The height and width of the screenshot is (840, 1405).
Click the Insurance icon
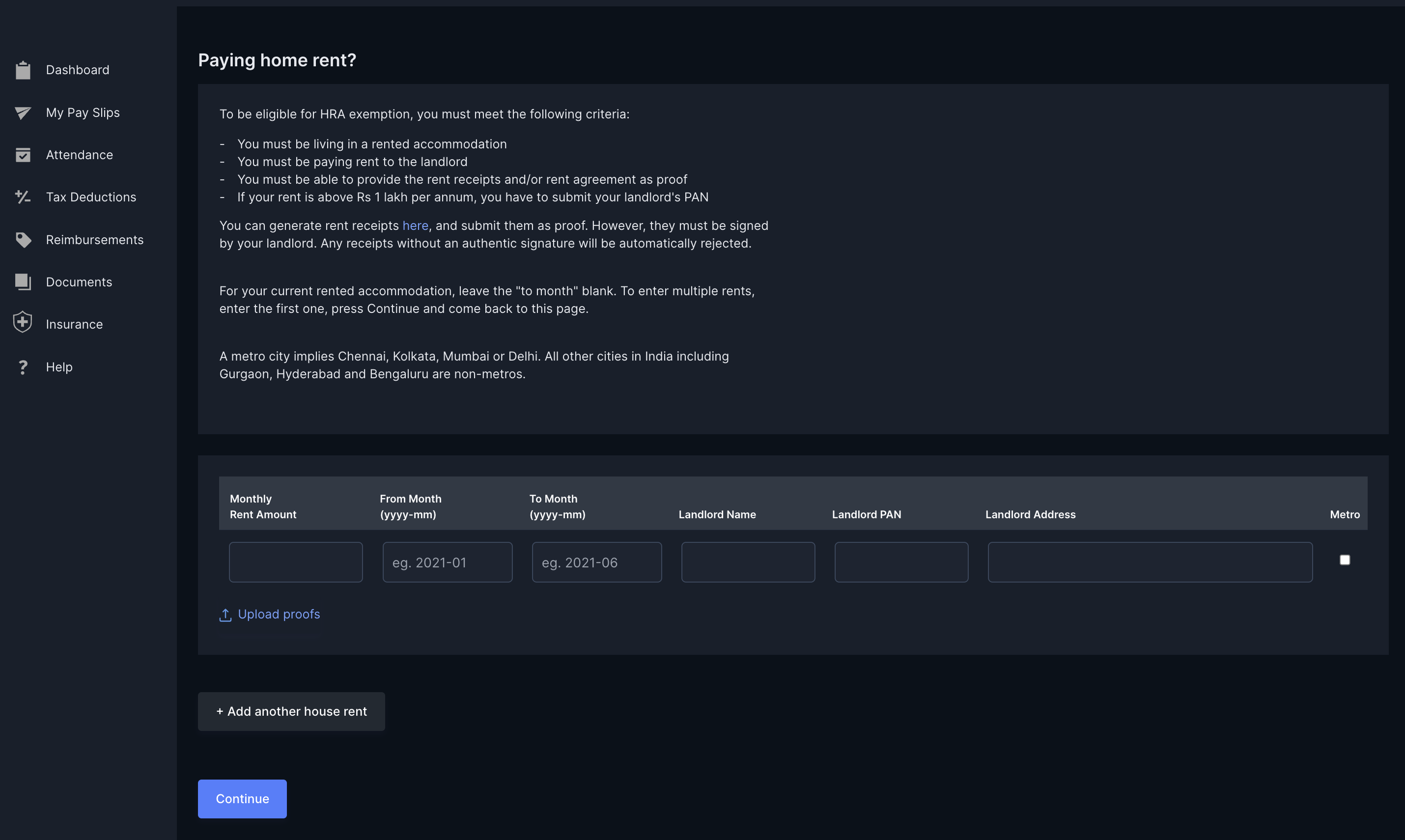pos(22,324)
